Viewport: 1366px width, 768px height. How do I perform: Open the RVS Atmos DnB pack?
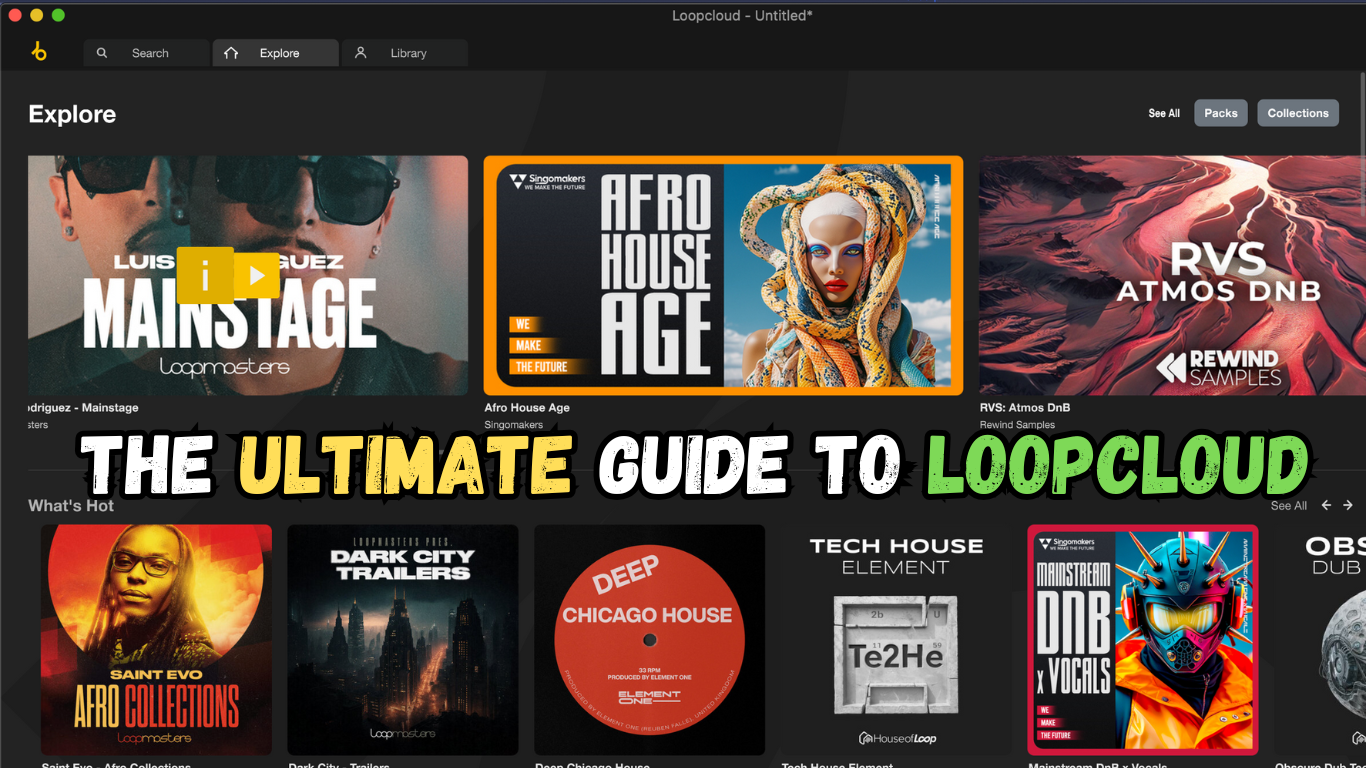(1170, 275)
